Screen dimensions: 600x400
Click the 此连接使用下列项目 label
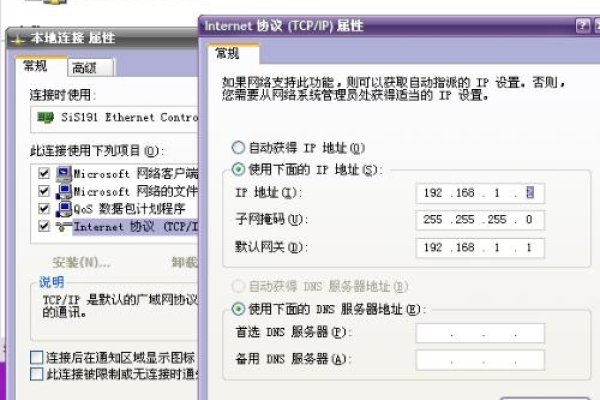point(97,151)
